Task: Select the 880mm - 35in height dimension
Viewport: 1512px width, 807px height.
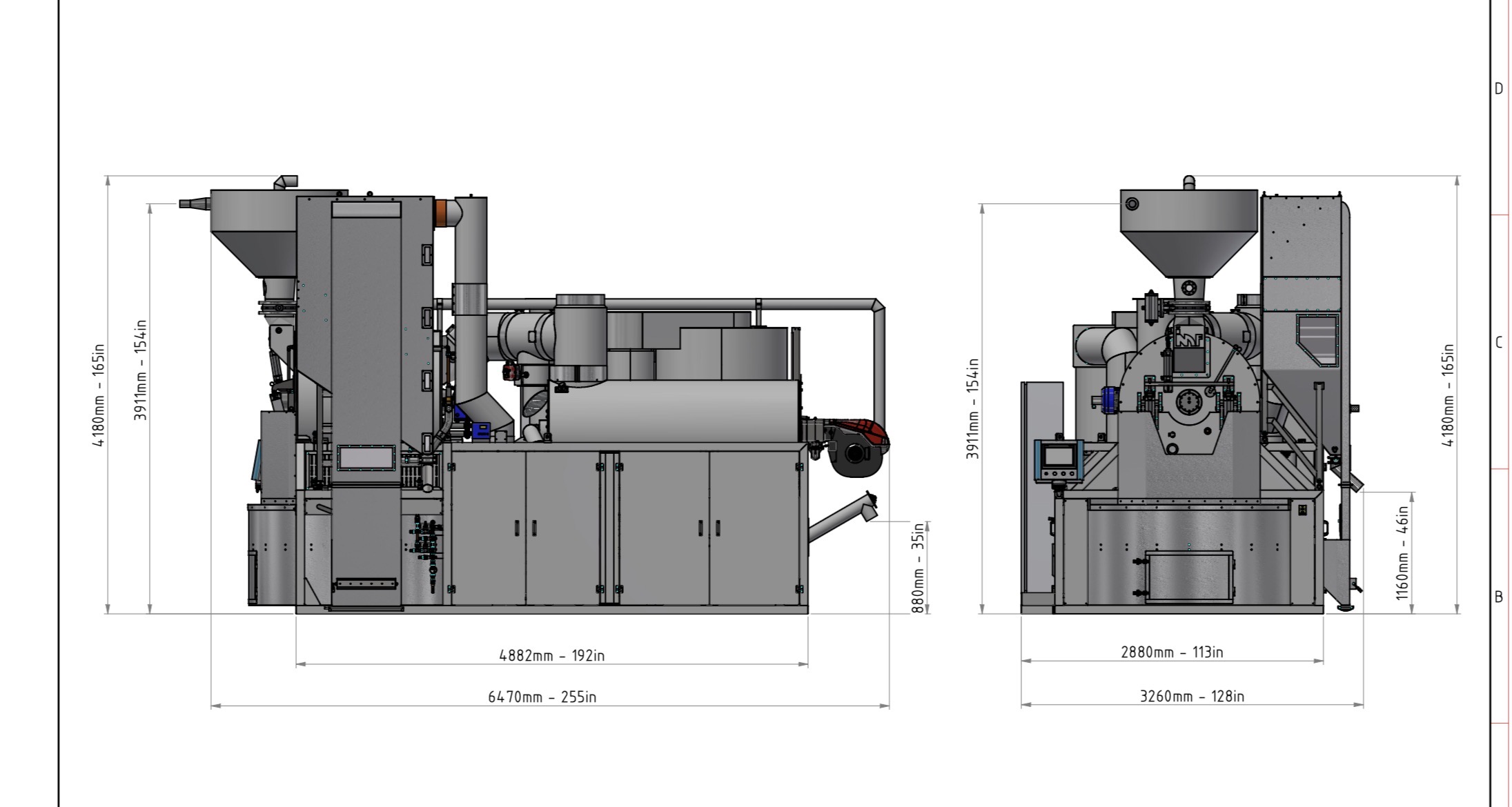Action: [x=918, y=567]
